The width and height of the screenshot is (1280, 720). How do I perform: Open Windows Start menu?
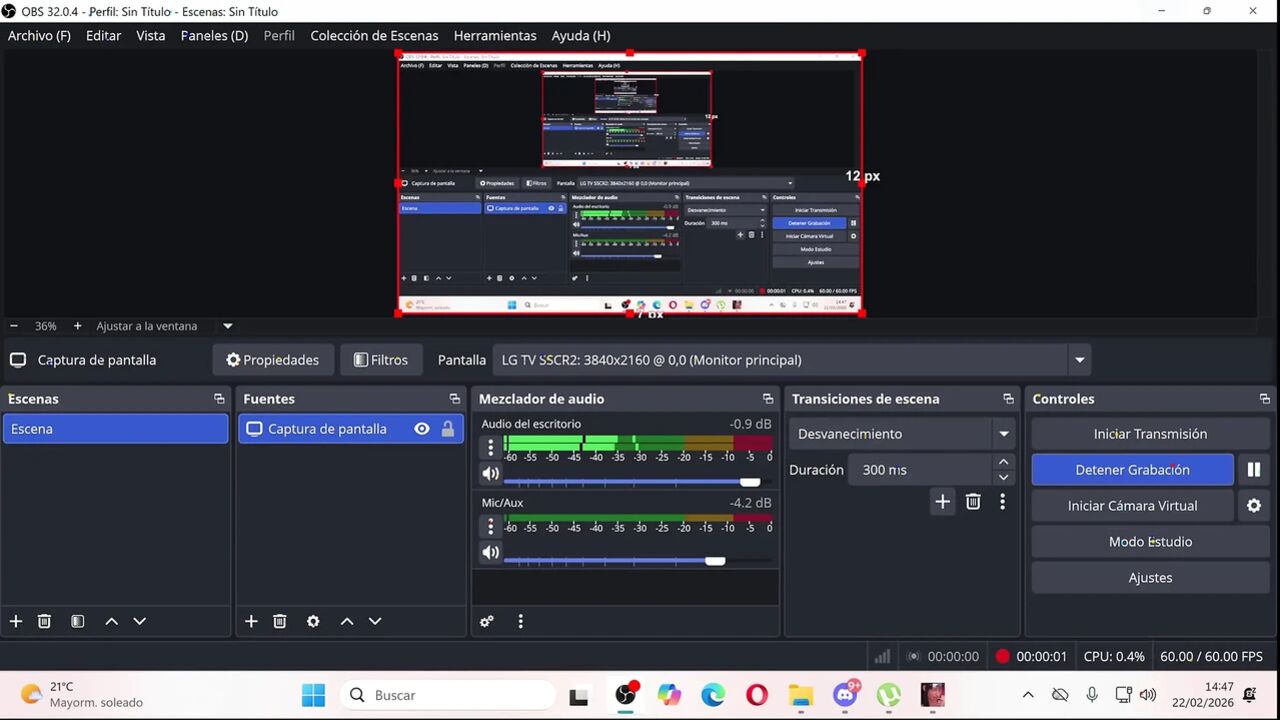313,695
